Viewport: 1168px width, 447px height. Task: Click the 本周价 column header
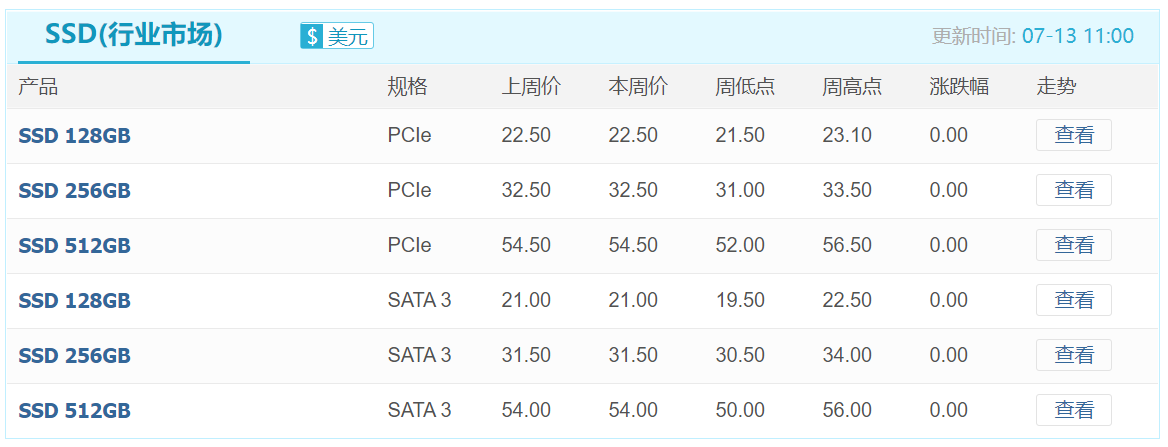(x=638, y=86)
